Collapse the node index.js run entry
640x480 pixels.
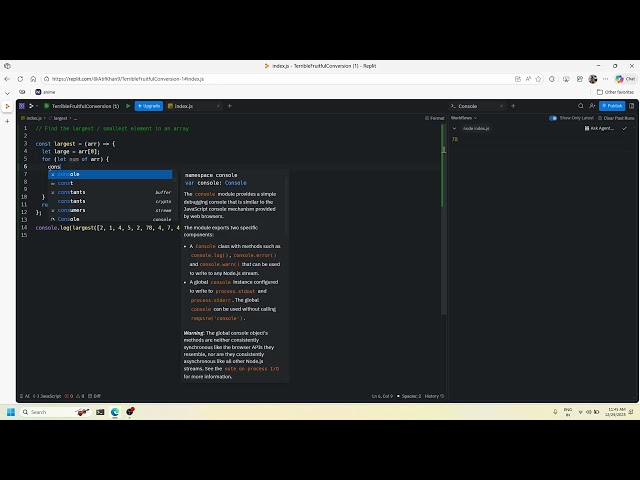pyautogui.click(x=454, y=129)
